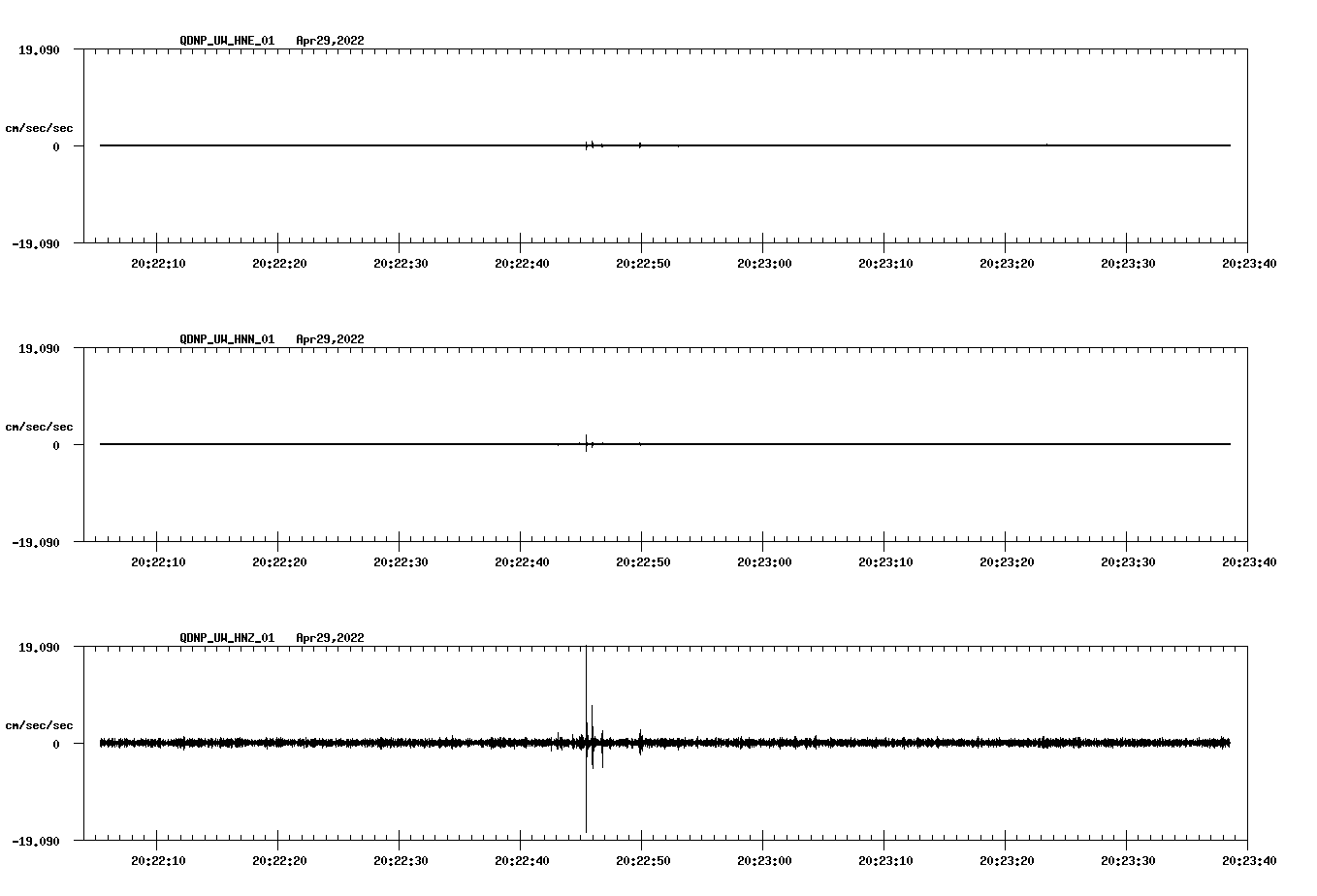The height and width of the screenshot is (896, 1317).
Task: Click 20:22:20 time label under HNZ plot
Action: tap(279, 860)
